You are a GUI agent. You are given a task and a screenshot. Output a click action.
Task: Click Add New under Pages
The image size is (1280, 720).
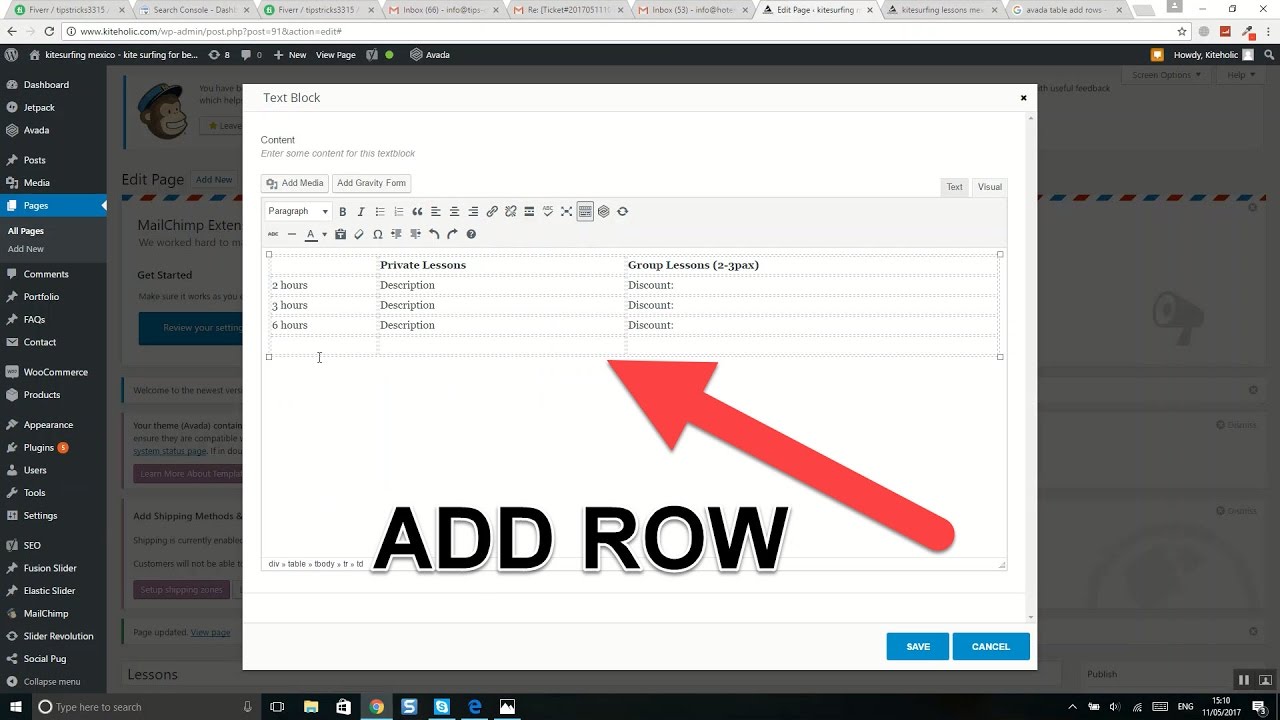(x=26, y=249)
